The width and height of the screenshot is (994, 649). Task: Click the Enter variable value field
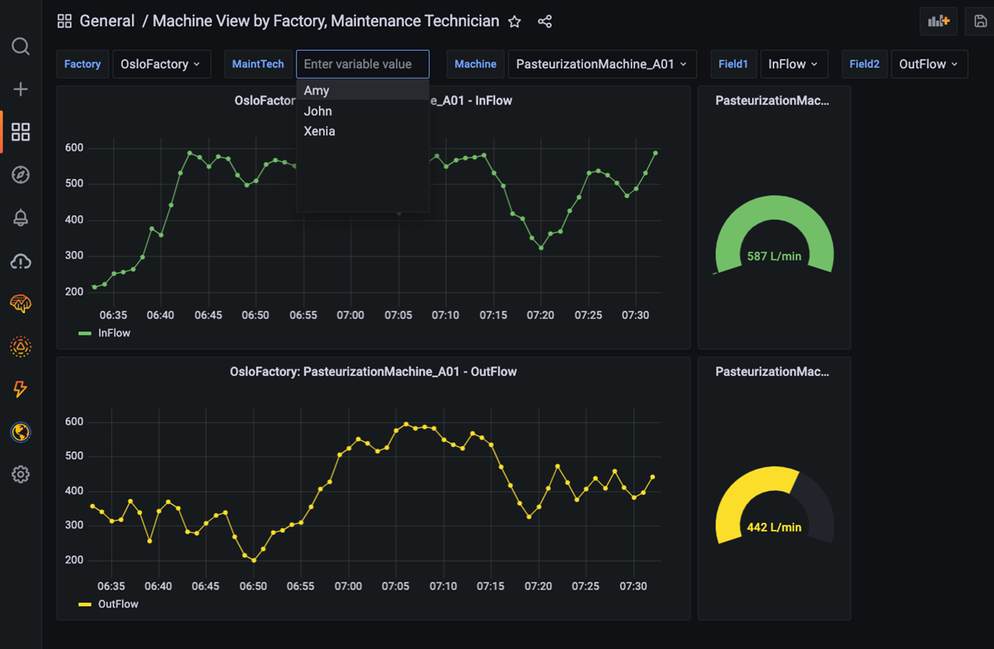pos(363,64)
